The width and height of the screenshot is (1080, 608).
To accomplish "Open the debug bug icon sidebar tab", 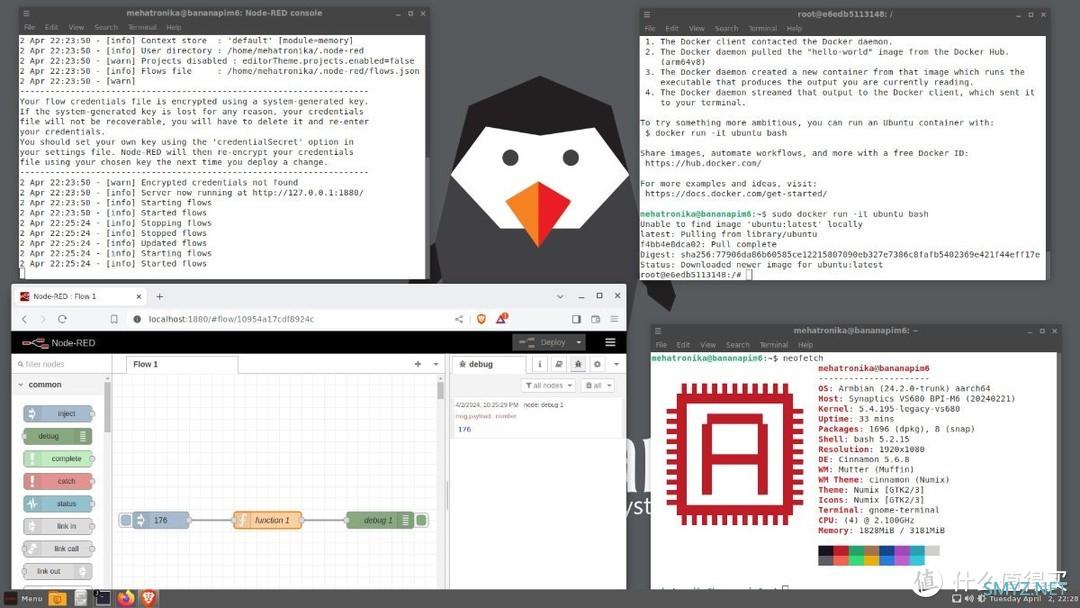I will tap(578, 364).
